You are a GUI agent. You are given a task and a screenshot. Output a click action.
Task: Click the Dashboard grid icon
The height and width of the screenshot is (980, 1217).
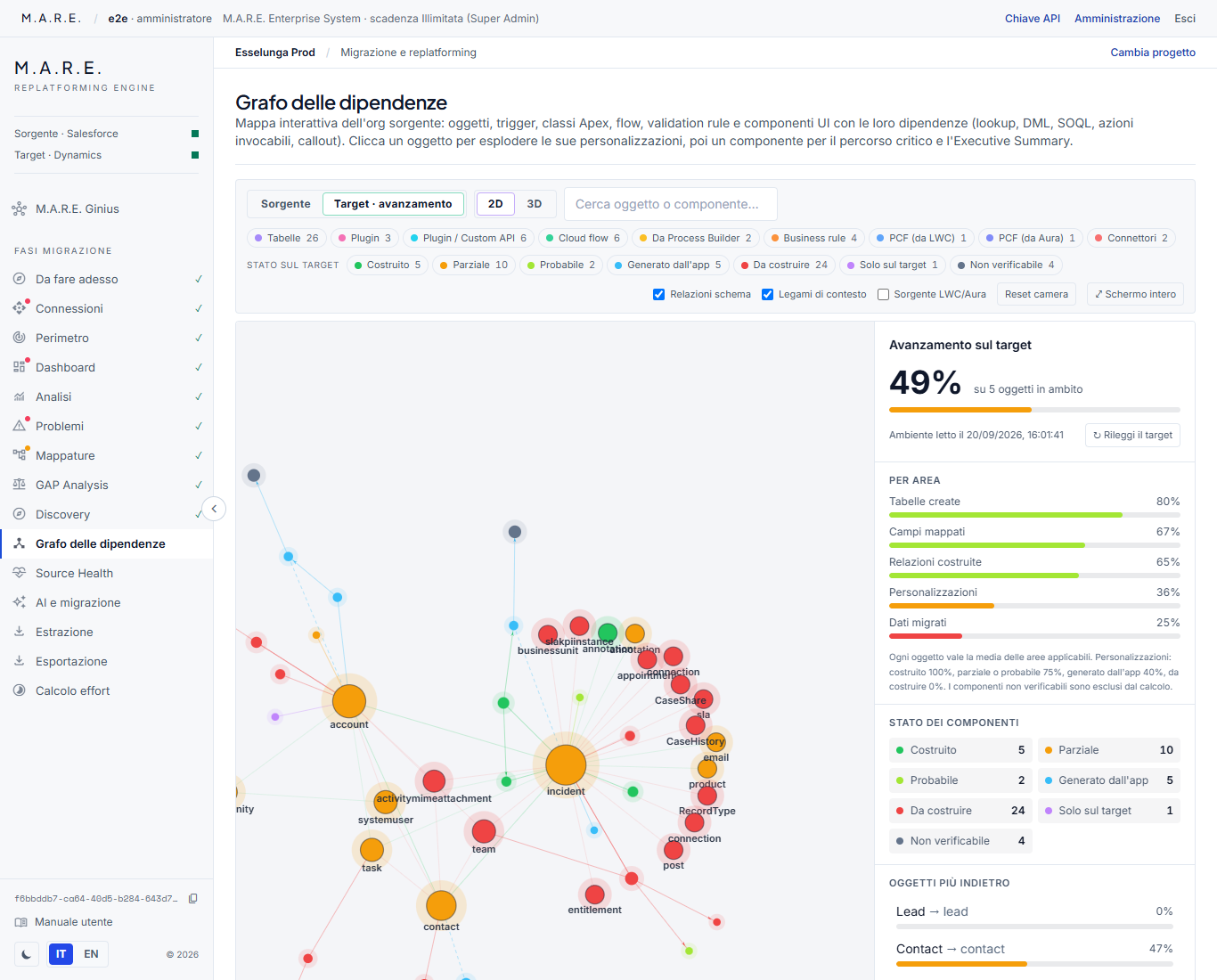pyautogui.click(x=19, y=367)
